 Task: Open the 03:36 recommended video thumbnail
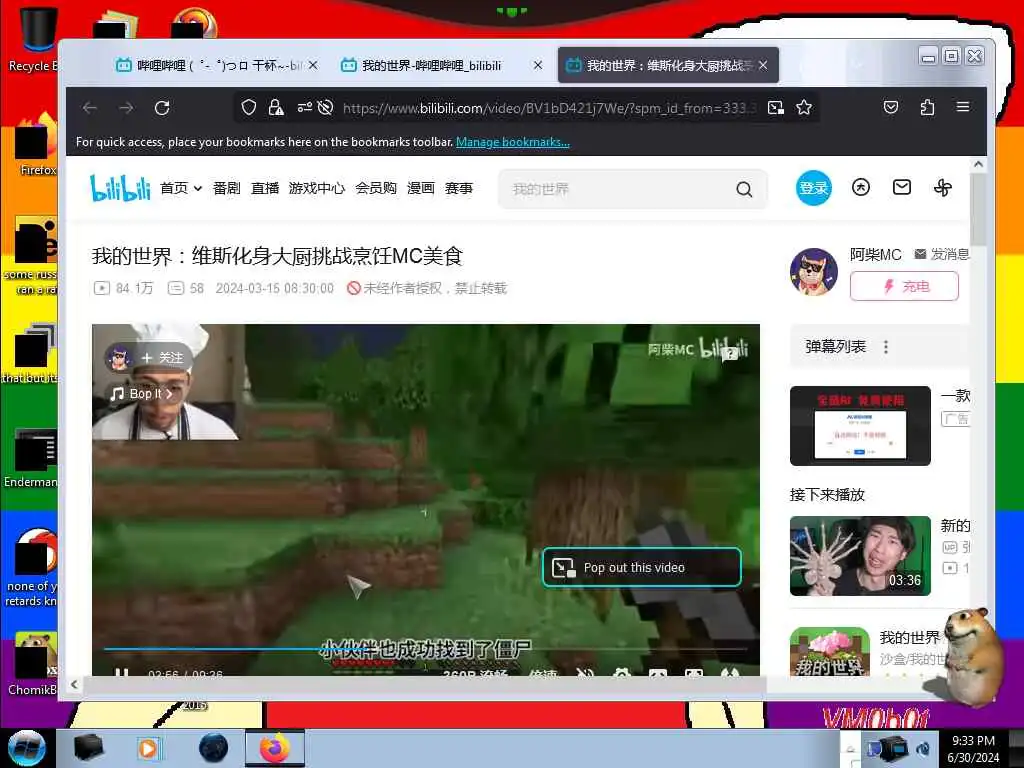pyautogui.click(x=860, y=556)
